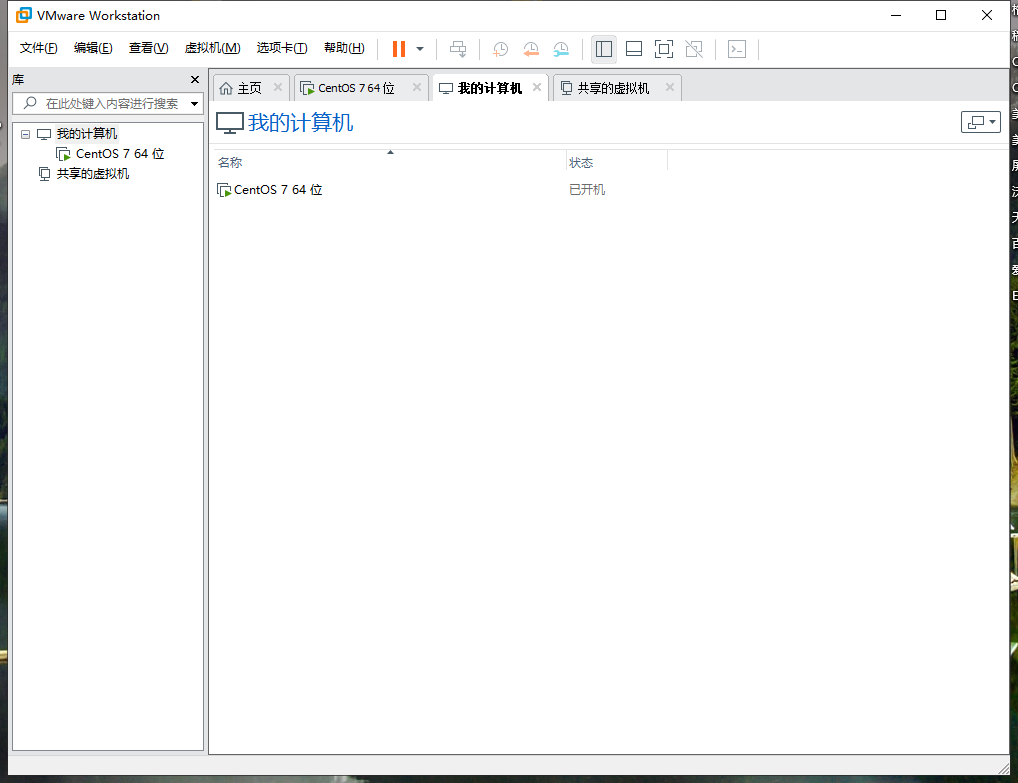
Task: Close the 共享的虚拟机 tab
Action: coord(670,88)
